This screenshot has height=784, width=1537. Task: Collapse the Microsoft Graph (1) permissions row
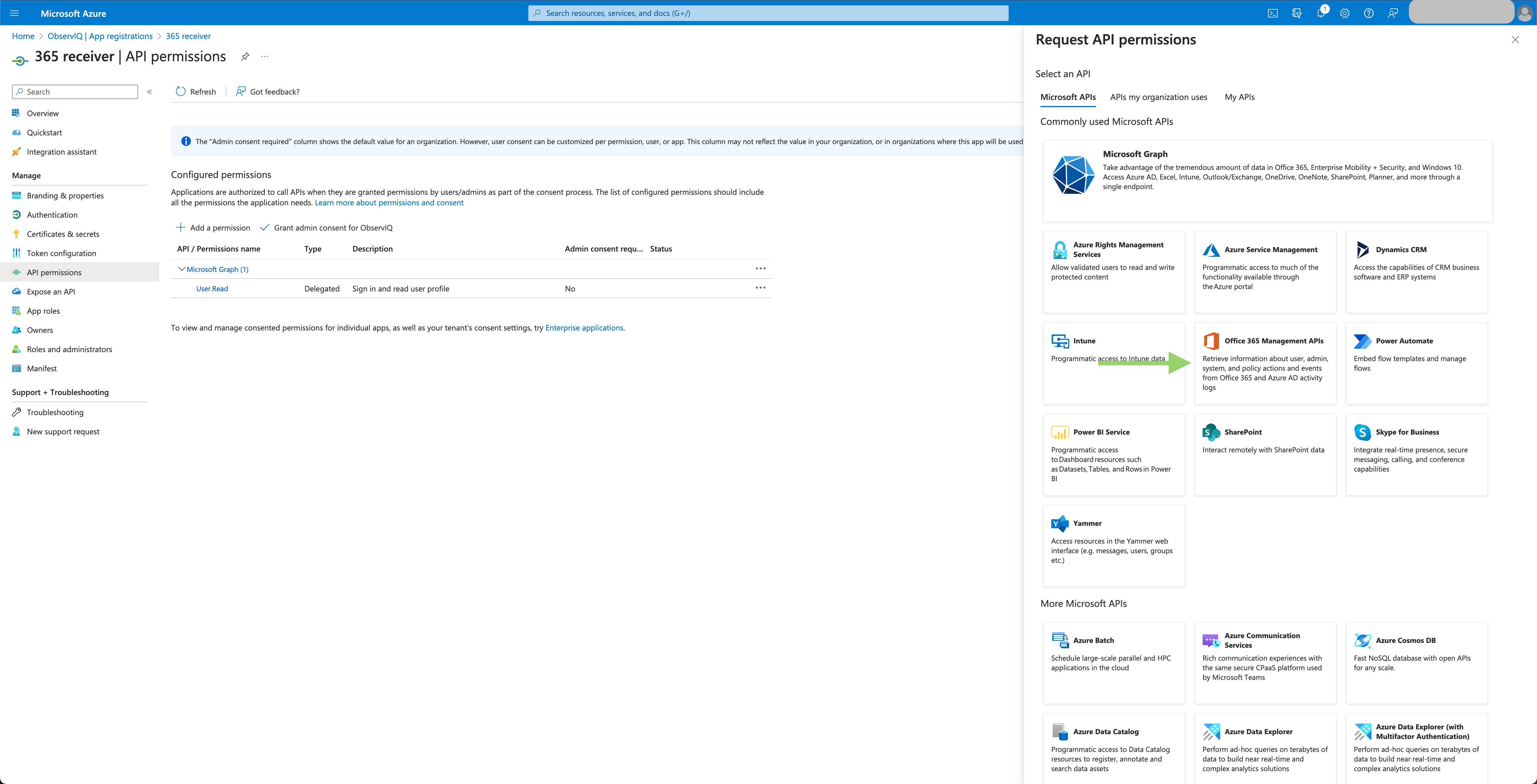click(x=182, y=269)
